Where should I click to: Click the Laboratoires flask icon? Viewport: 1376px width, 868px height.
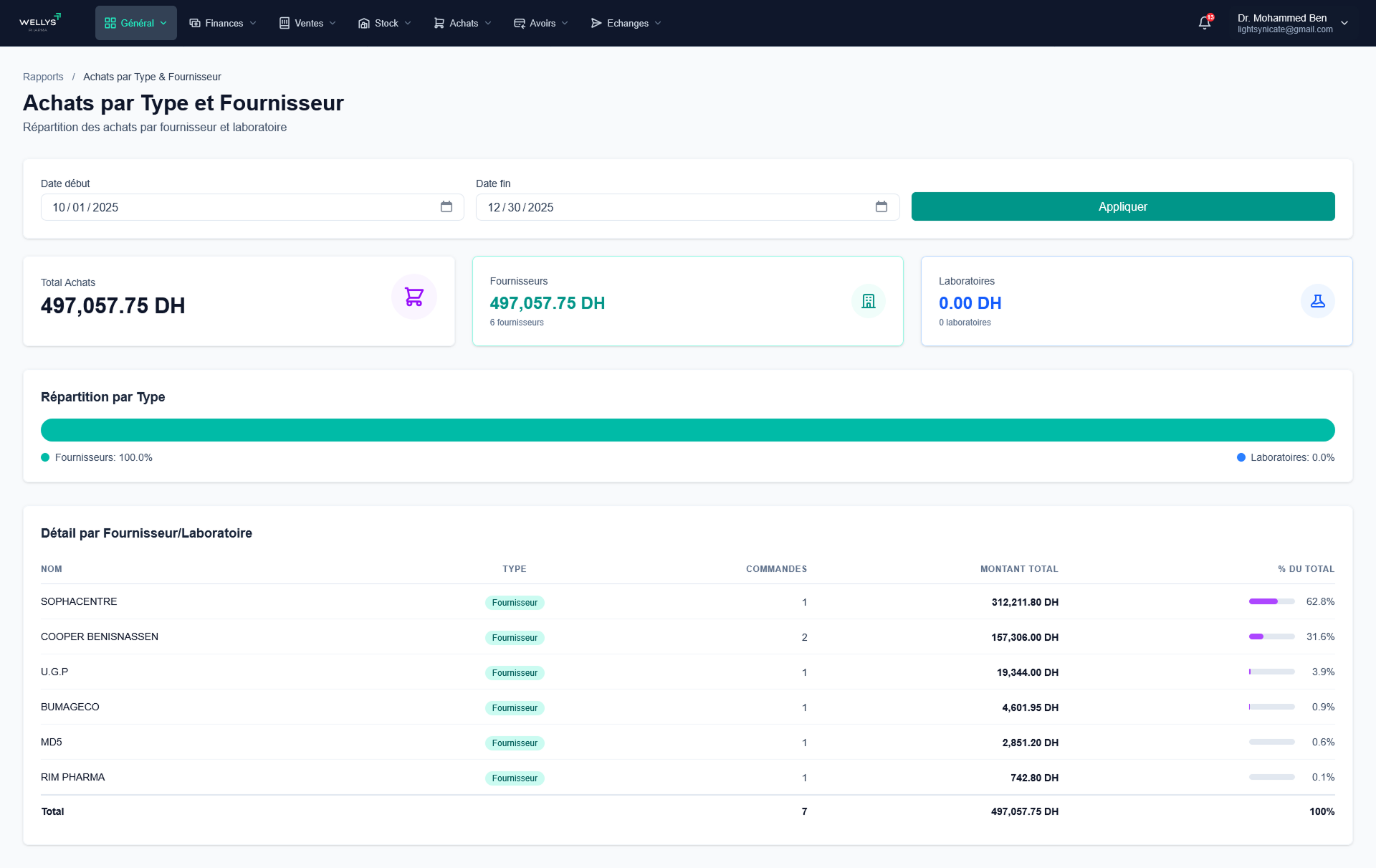1317,301
